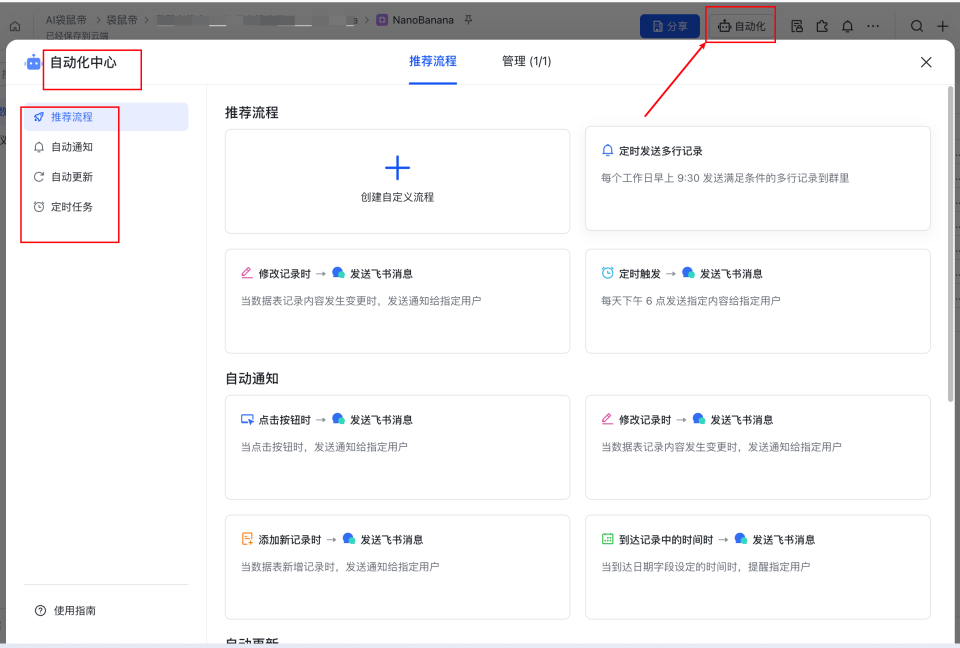Select the 定时发送多行记录 workflow card
The height and width of the screenshot is (648, 960).
tap(757, 181)
